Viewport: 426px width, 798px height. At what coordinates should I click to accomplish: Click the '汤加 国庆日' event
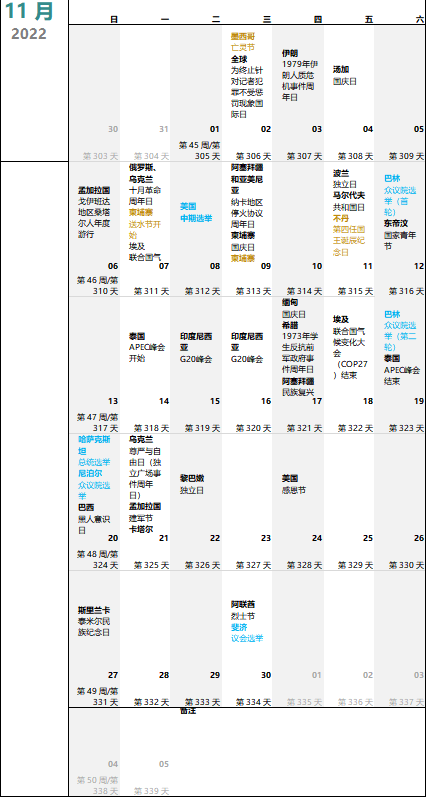point(345,75)
